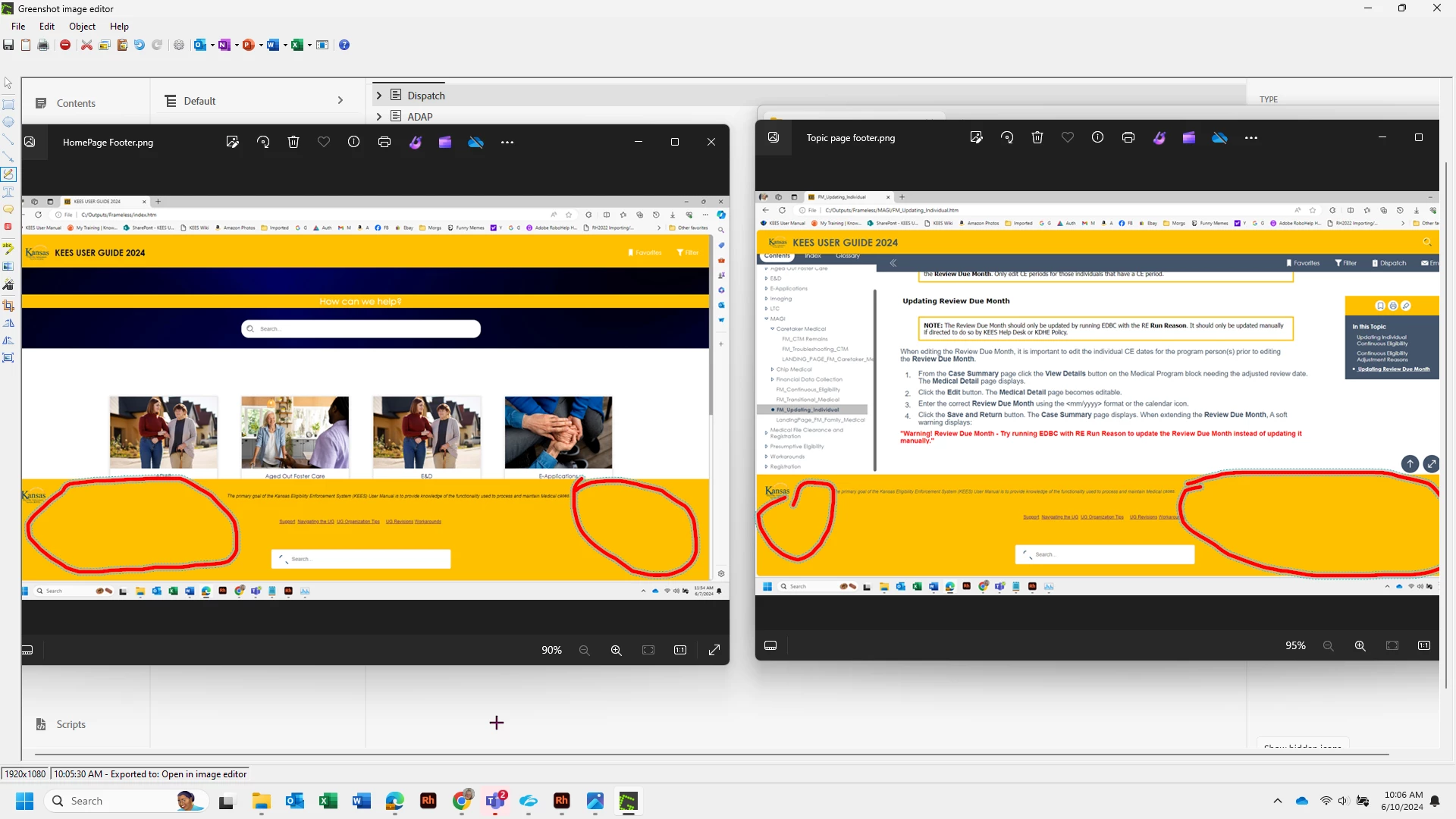1456x819 pixels.
Task: Open the Object menu
Action: (82, 26)
